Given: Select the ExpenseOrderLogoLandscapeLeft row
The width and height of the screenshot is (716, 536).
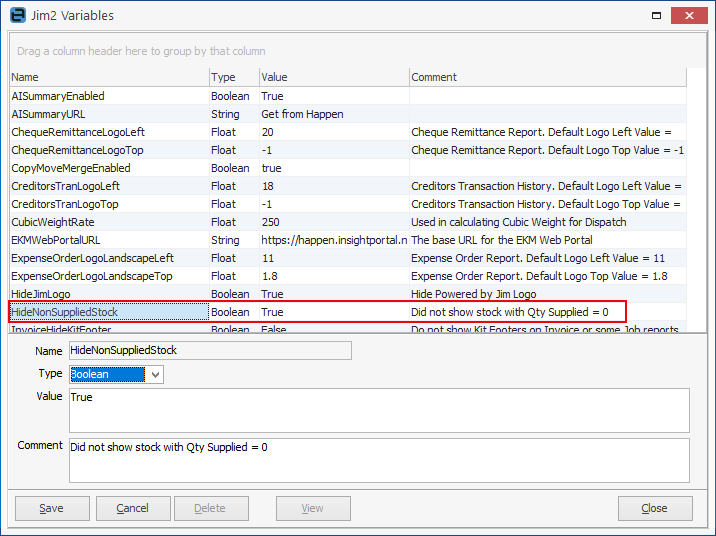Looking at the screenshot, I should (348, 258).
